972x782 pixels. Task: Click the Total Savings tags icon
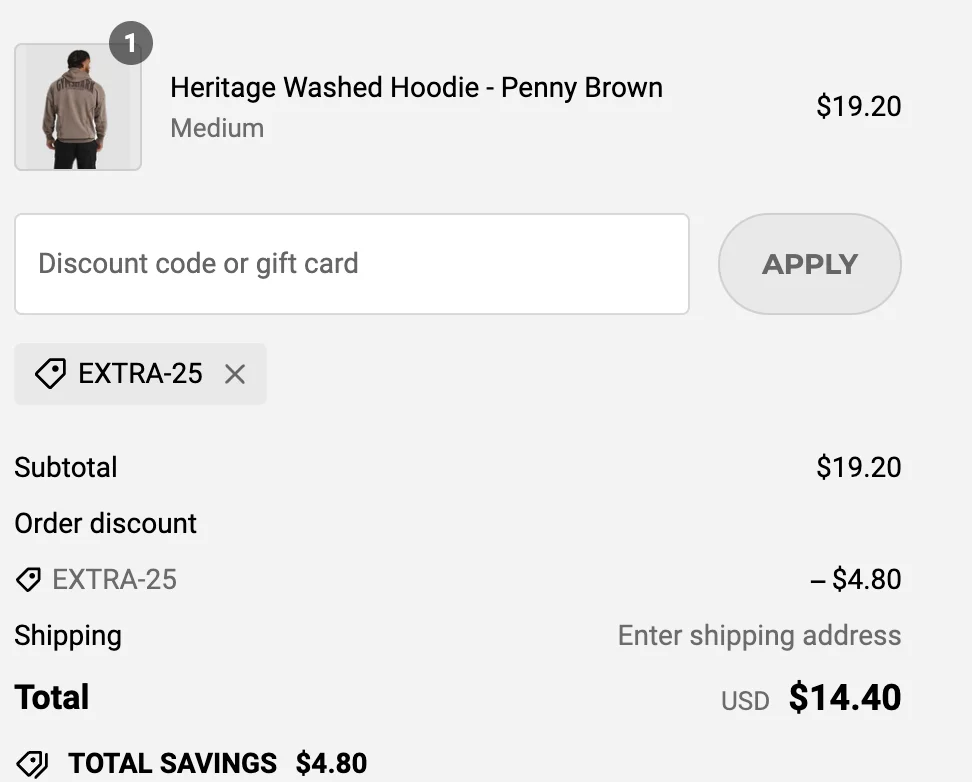click(x=32, y=763)
